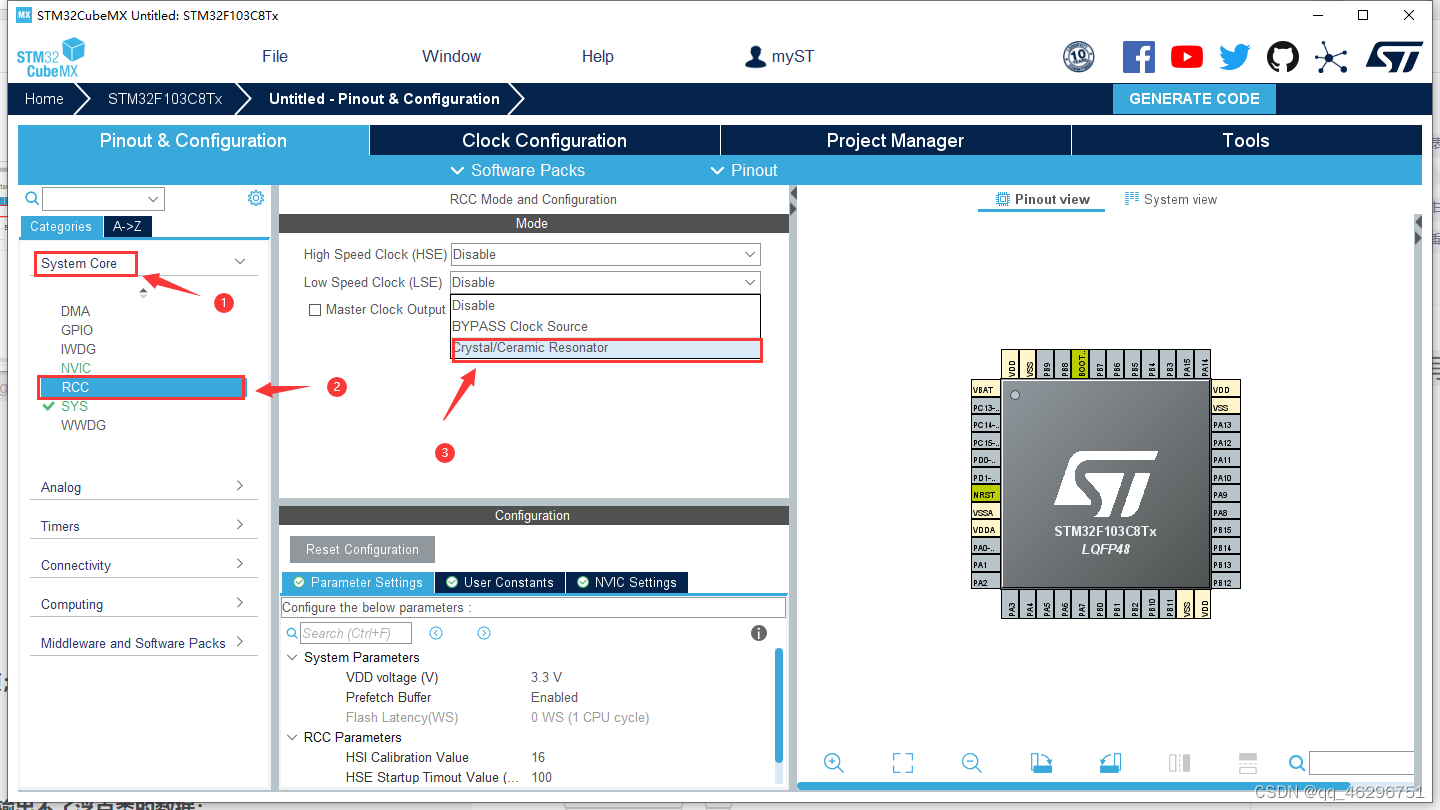The width and height of the screenshot is (1440, 810).
Task: Click the Reset Configuration button
Action: pos(362,549)
